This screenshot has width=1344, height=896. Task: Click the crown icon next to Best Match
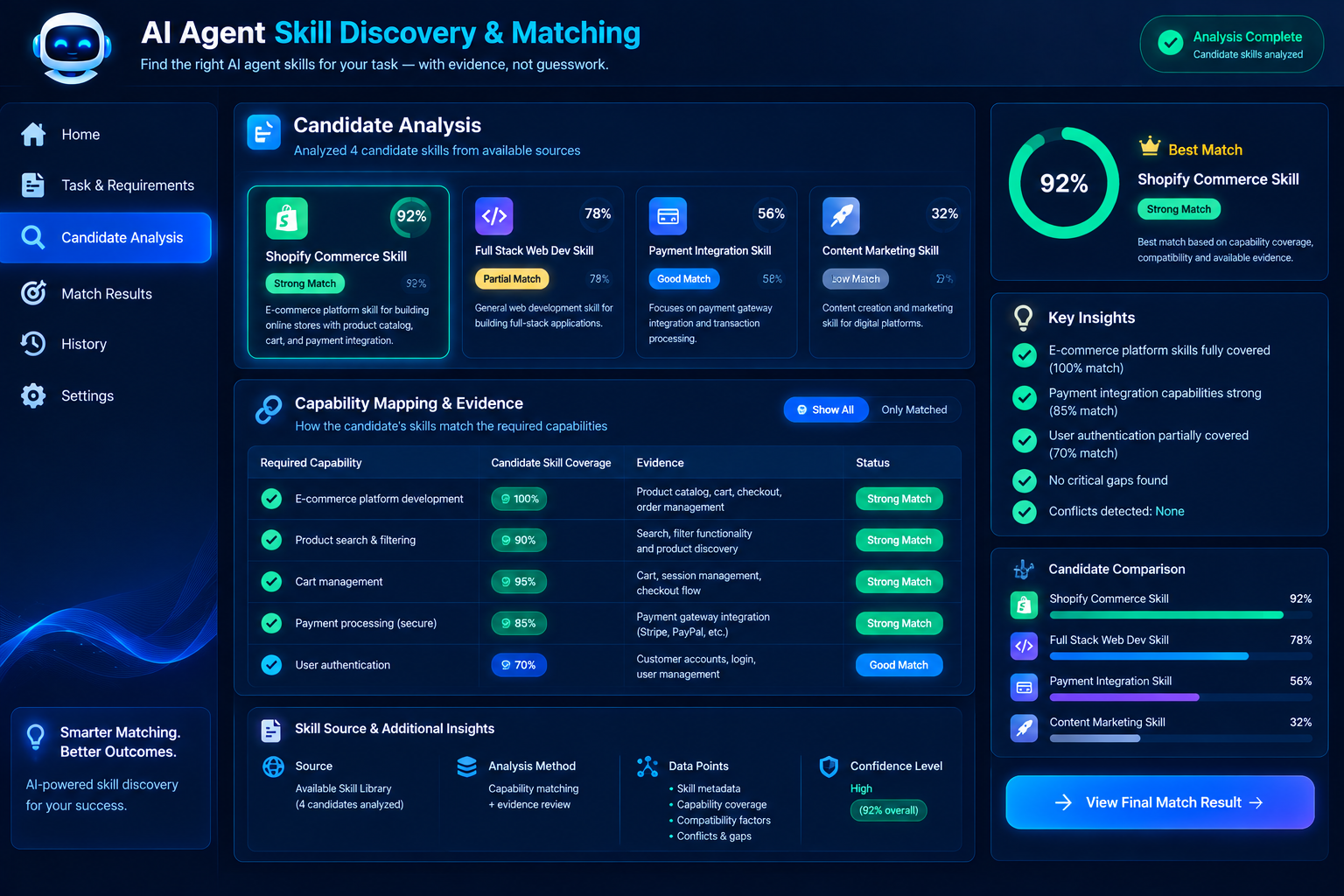[x=1150, y=146]
